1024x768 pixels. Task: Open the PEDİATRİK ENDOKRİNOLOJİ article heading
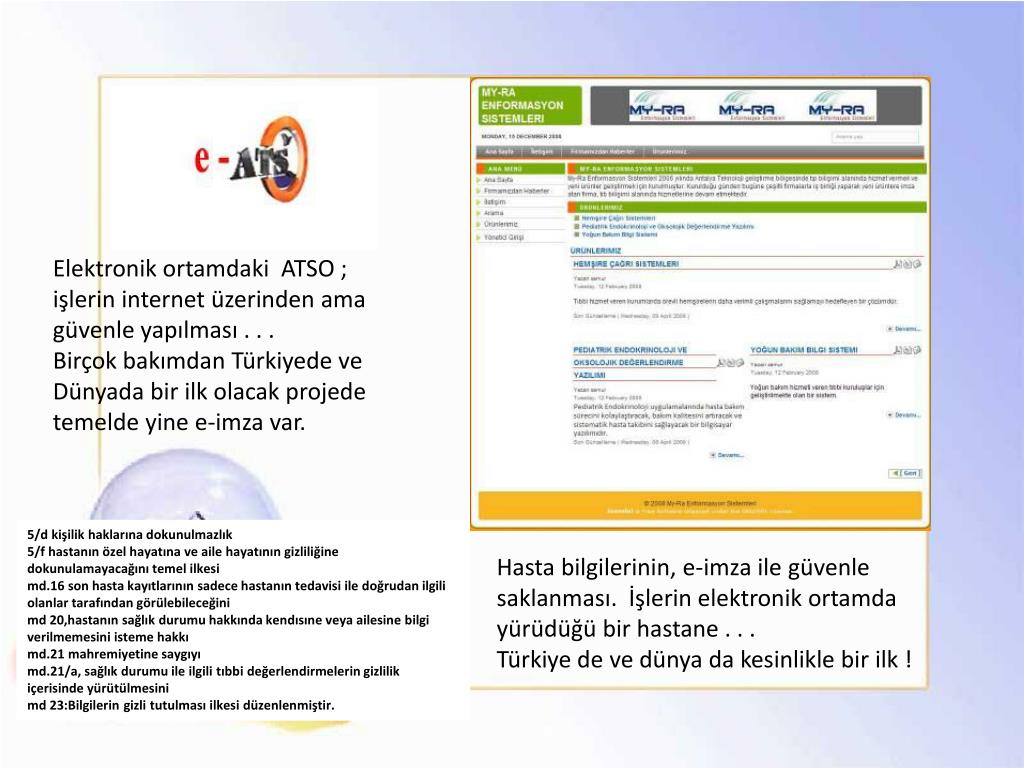[x=630, y=362]
